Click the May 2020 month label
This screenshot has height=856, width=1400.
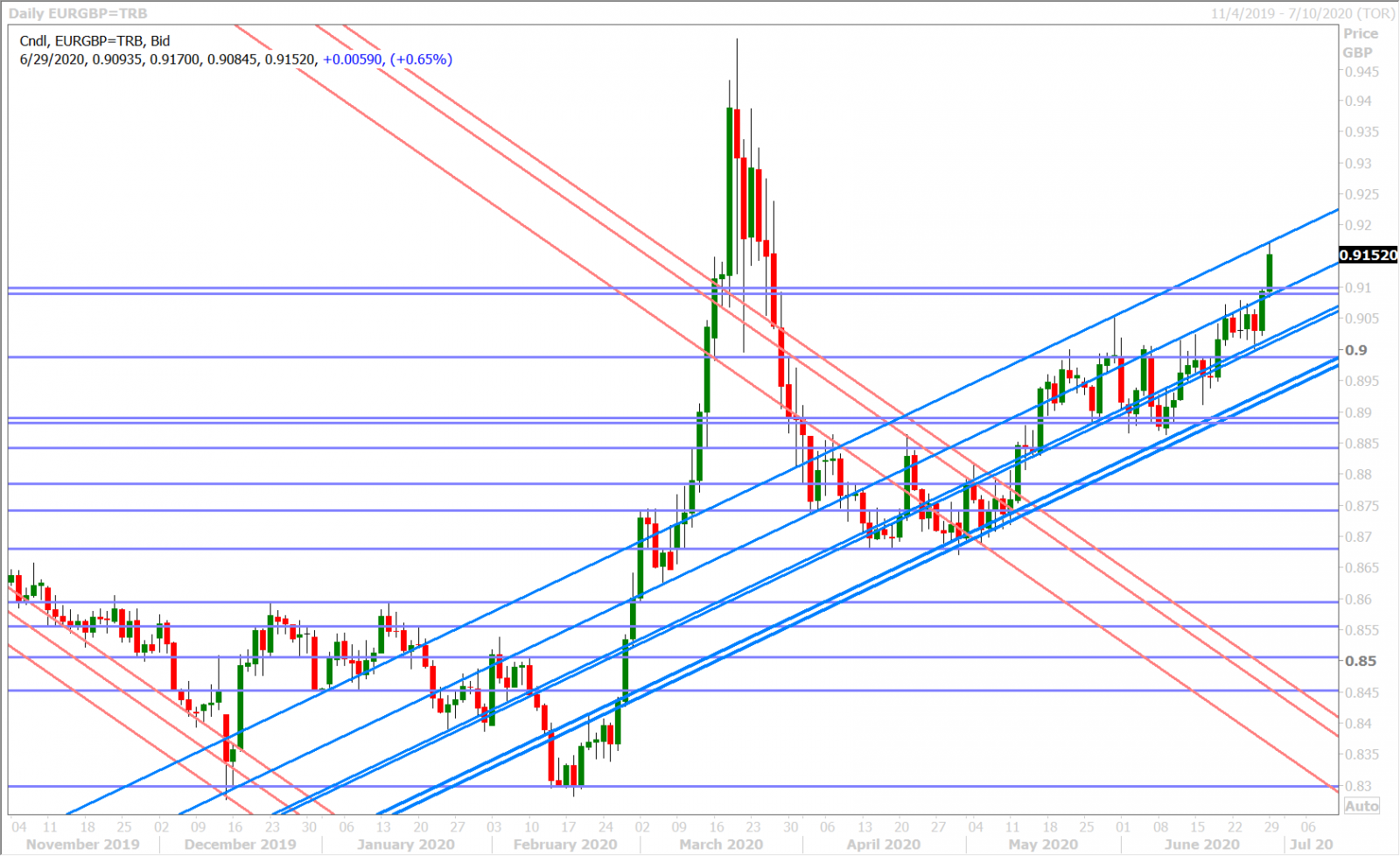click(1043, 845)
